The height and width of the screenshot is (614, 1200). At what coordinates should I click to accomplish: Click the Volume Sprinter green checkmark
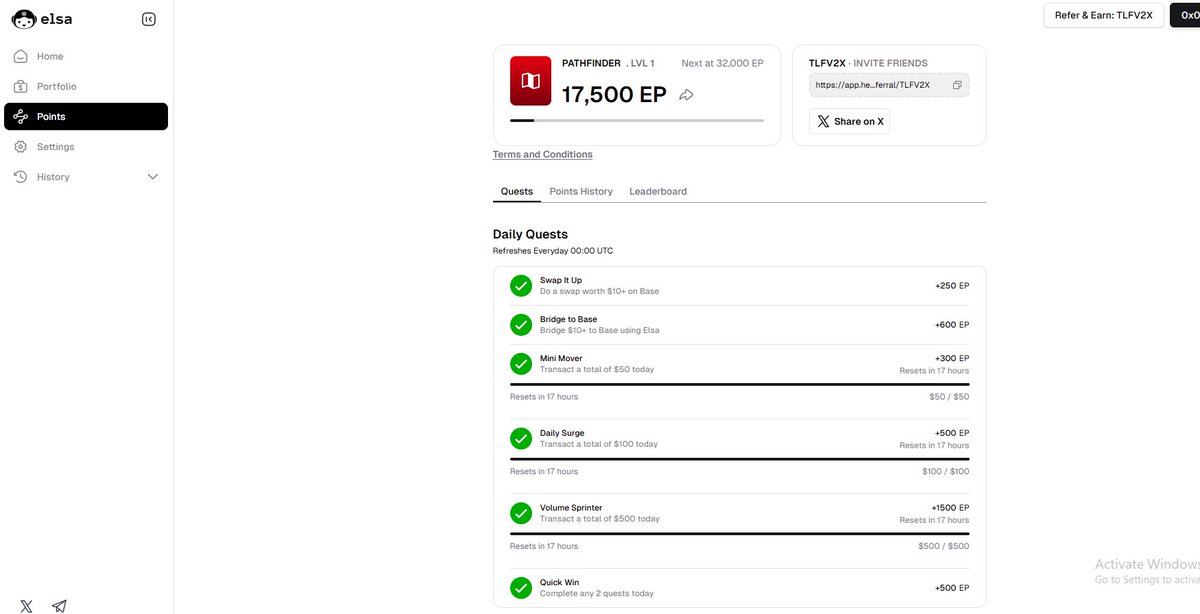tap(521, 513)
